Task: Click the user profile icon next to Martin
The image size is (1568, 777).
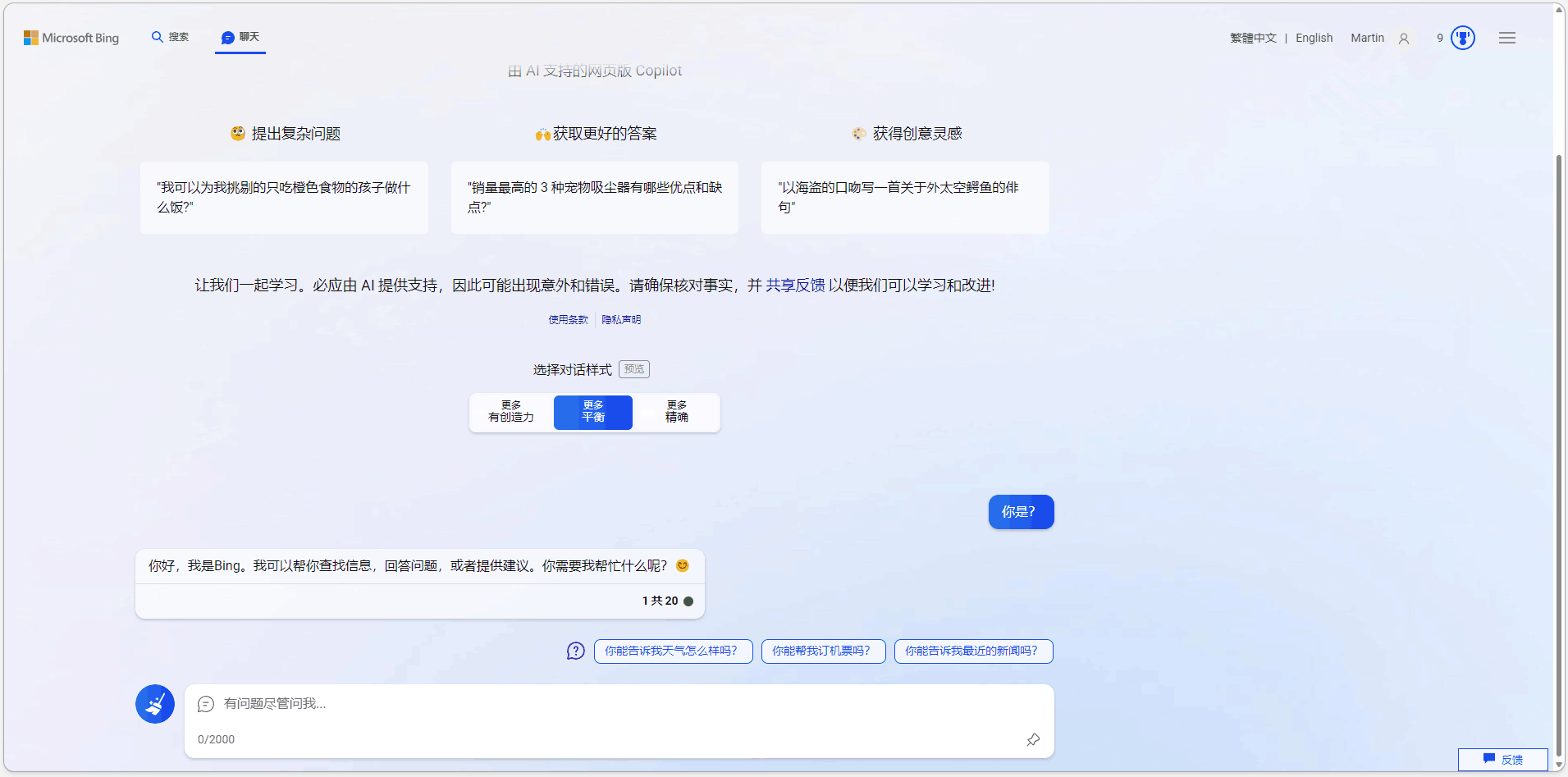Action: click(x=1404, y=39)
